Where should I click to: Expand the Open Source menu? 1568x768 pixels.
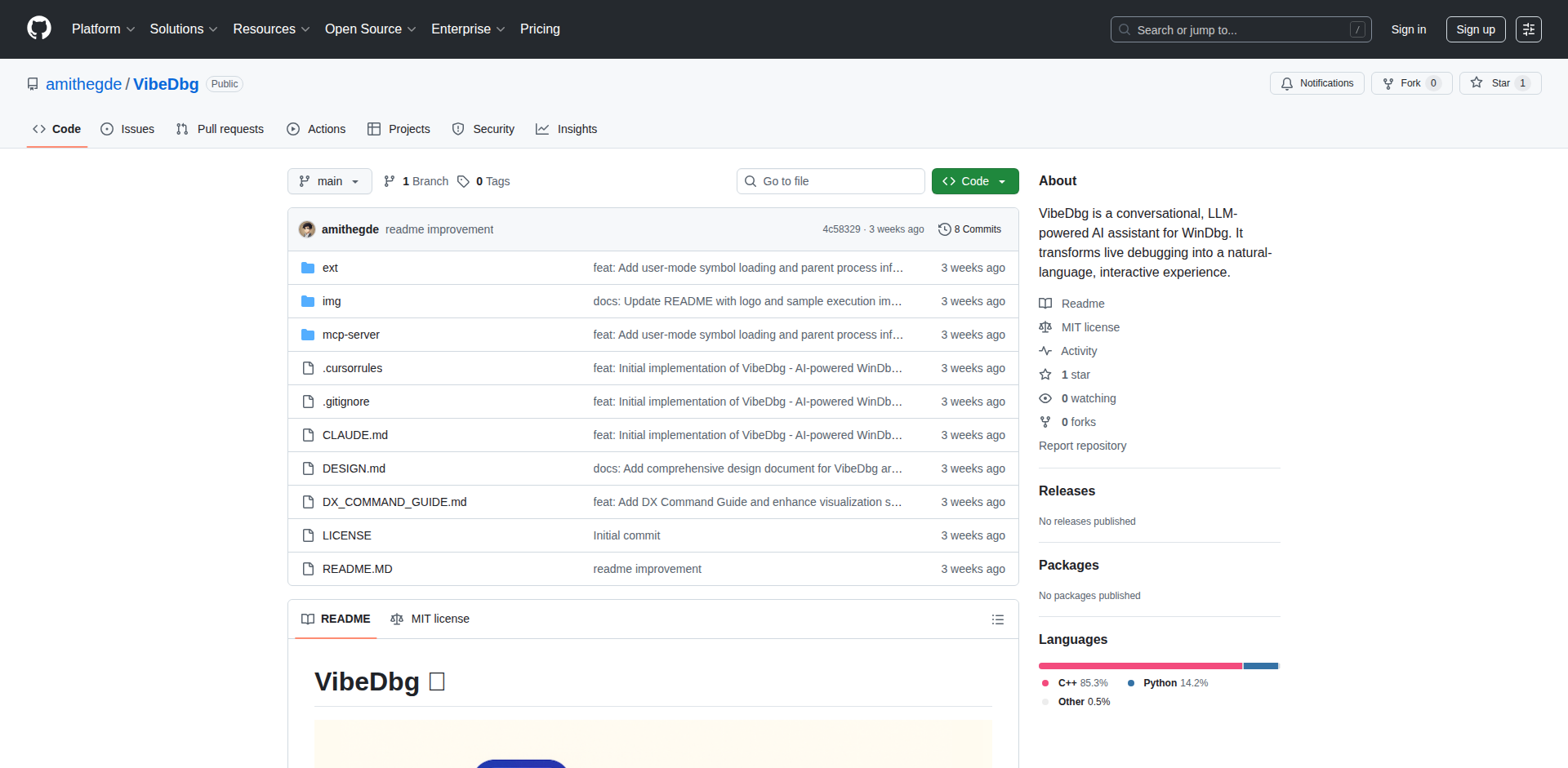(x=370, y=29)
